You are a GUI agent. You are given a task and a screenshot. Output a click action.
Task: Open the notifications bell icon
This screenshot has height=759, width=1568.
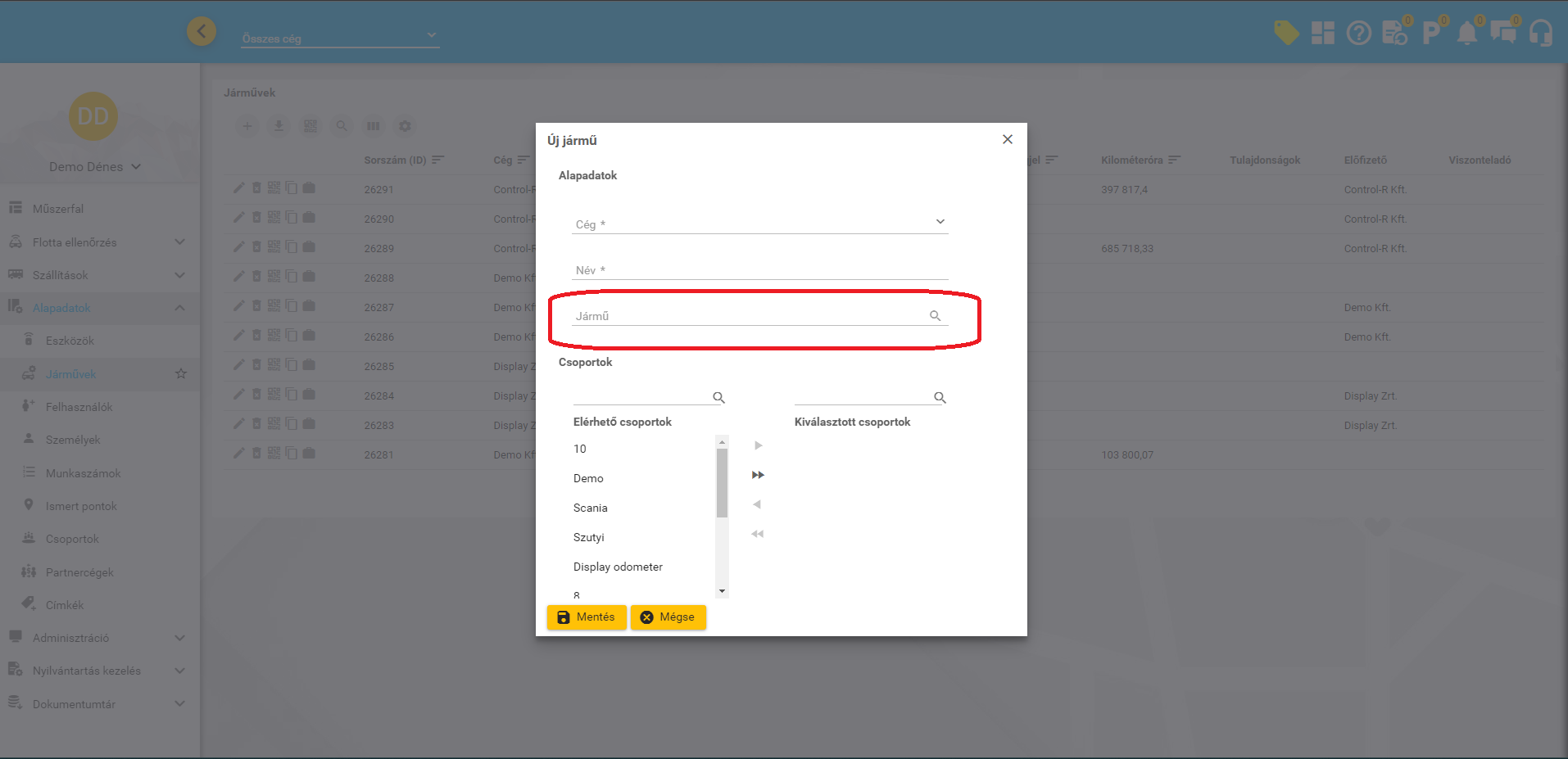pyautogui.click(x=1466, y=33)
